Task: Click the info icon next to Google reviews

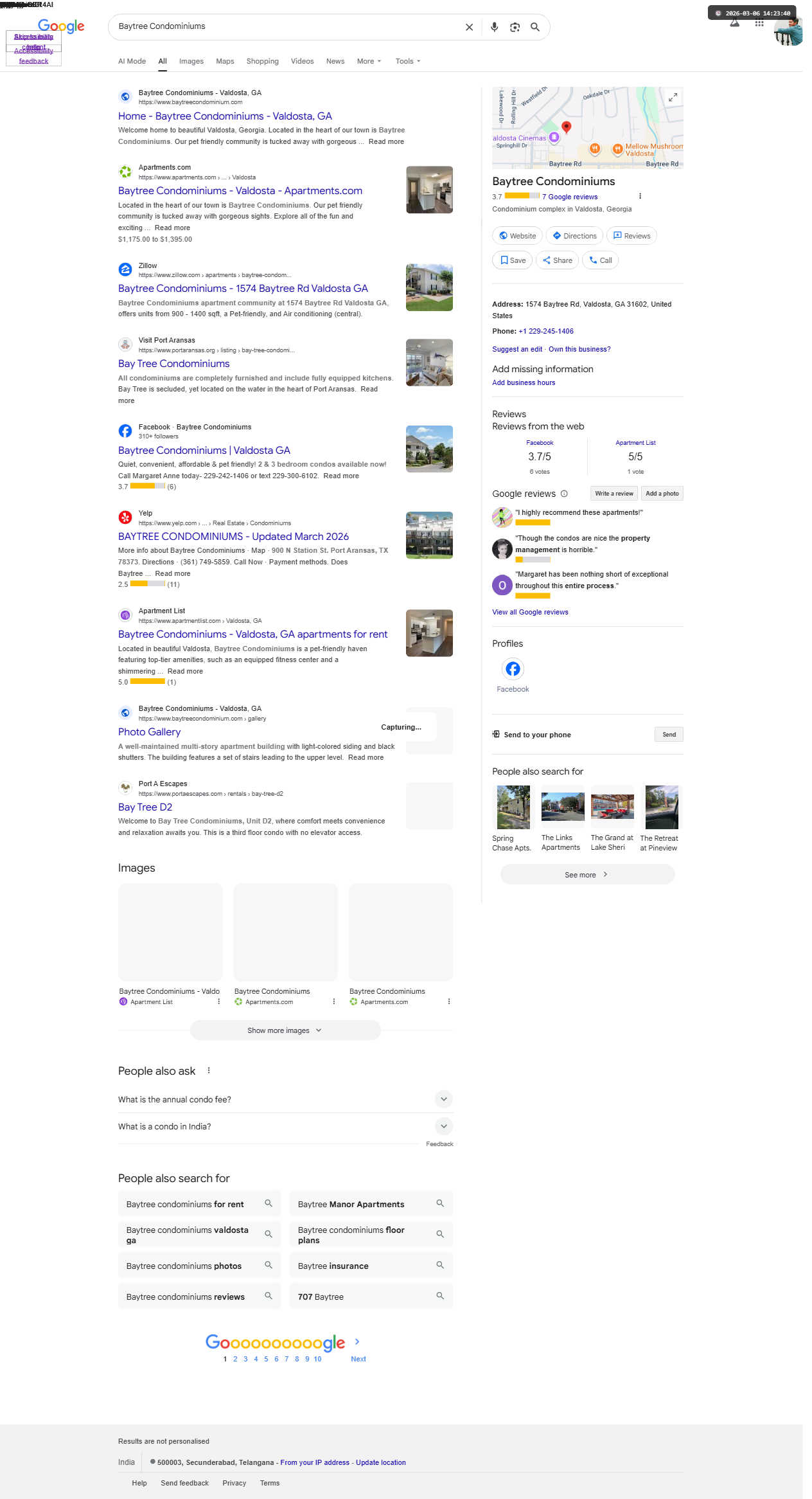Action: tap(564, 494)
